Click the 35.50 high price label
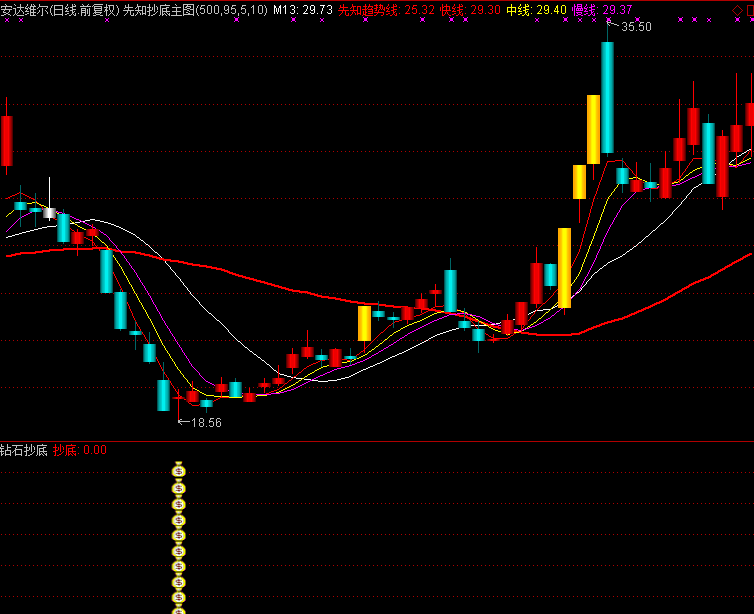 click(x=636, y=27)
